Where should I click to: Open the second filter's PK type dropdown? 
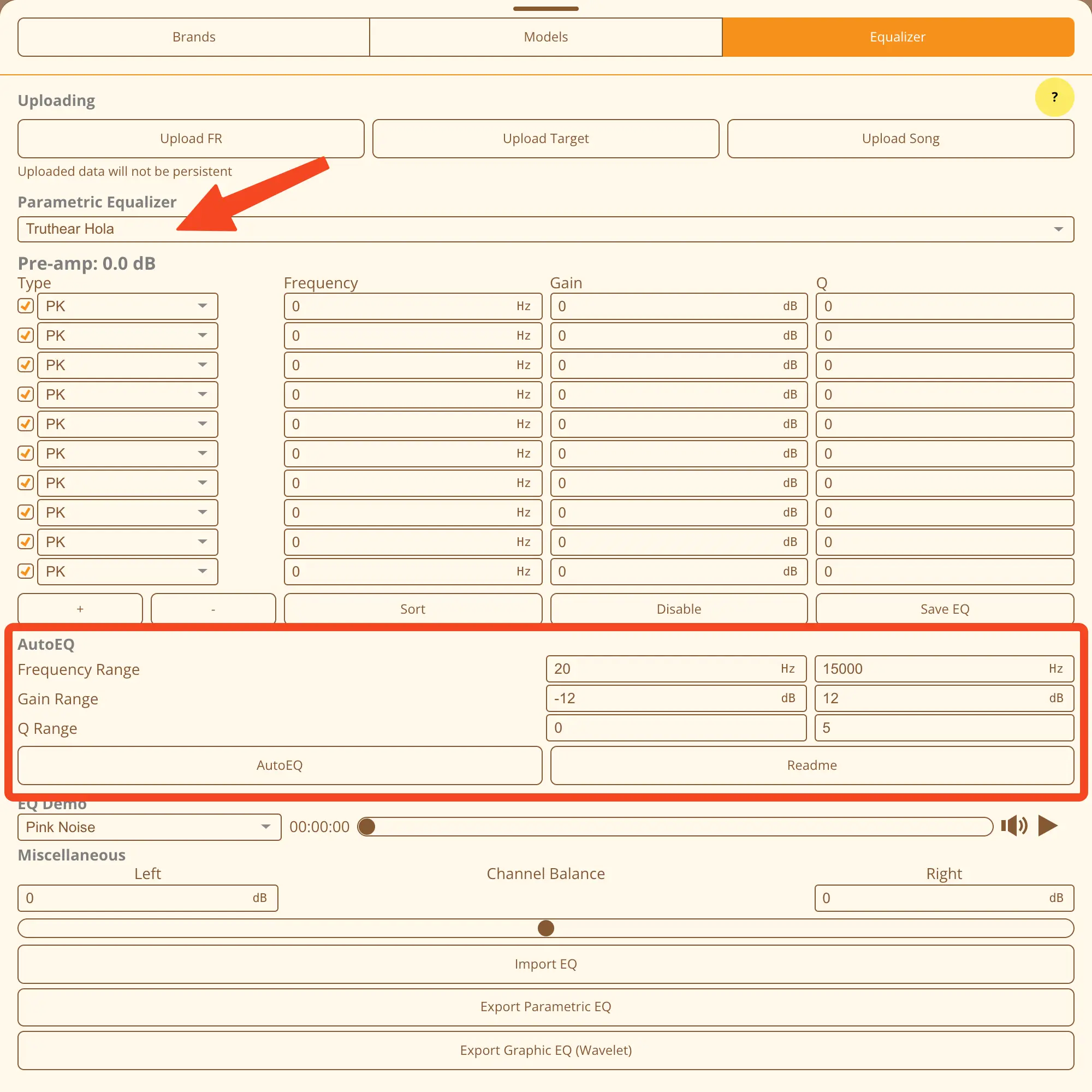click(x=128, y=336)
